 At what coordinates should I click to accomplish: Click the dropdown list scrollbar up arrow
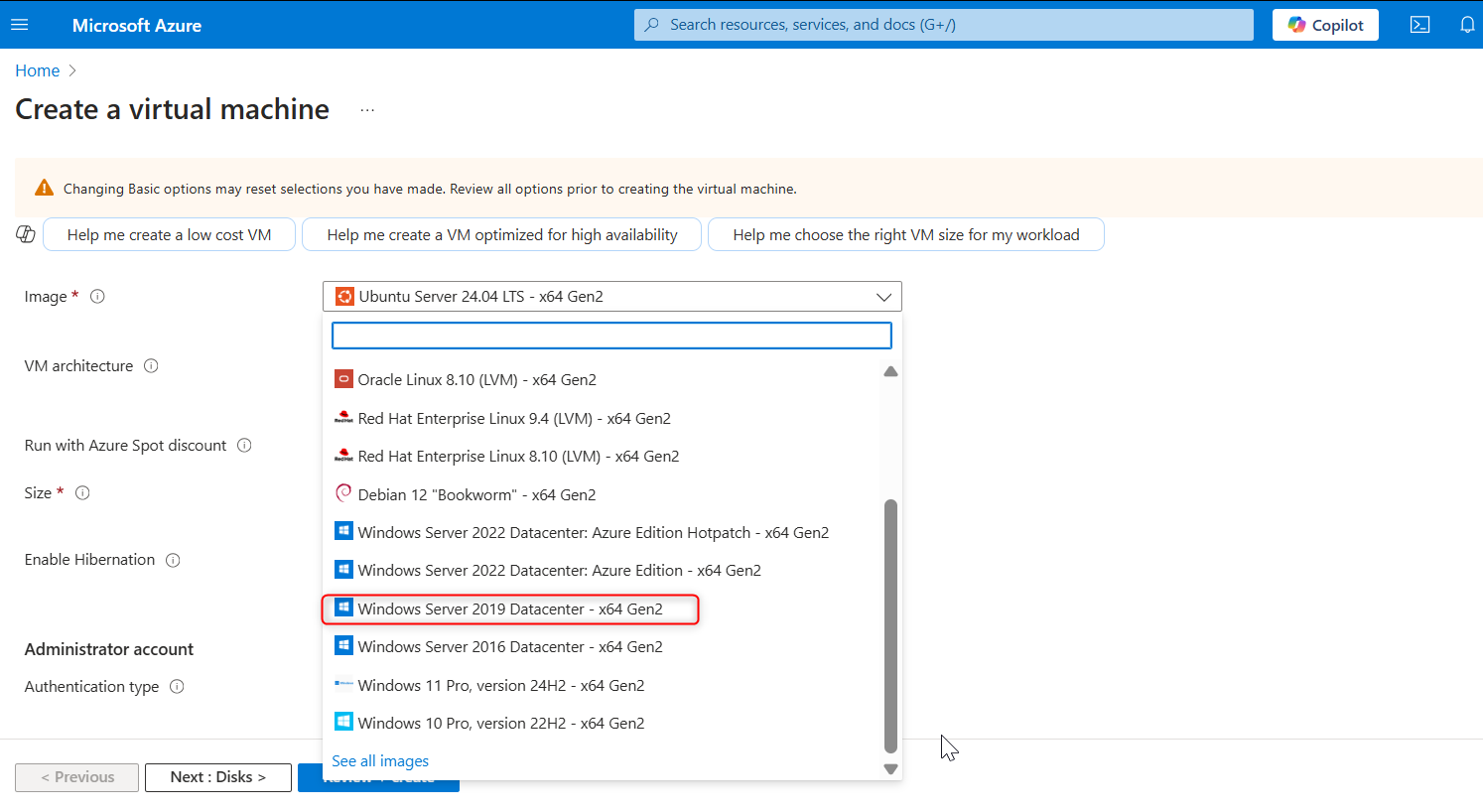[x=890, y=371]
